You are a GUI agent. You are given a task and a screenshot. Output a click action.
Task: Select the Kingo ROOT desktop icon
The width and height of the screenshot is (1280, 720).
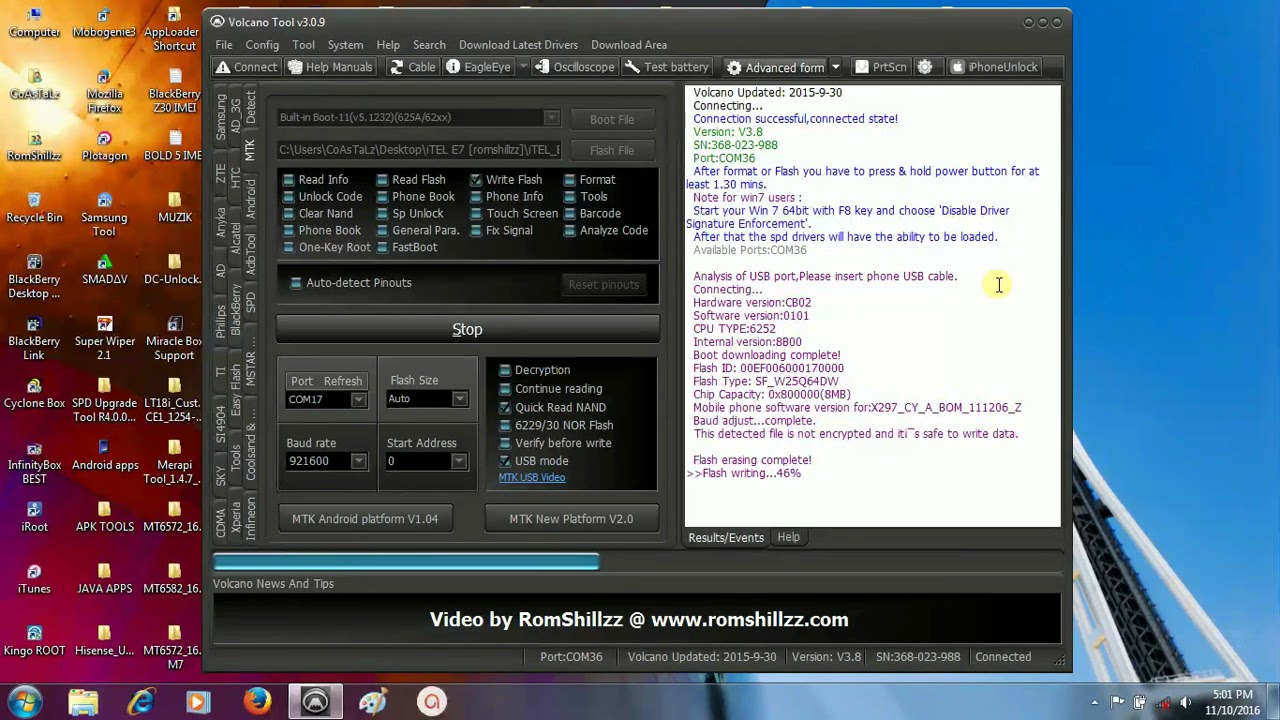coord(34,642)
